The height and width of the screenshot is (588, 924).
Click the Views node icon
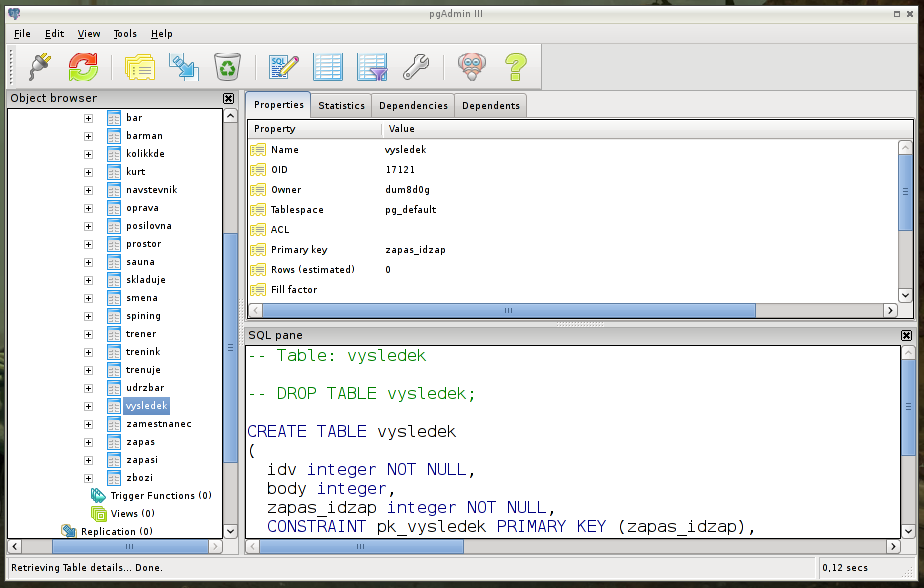98,514
